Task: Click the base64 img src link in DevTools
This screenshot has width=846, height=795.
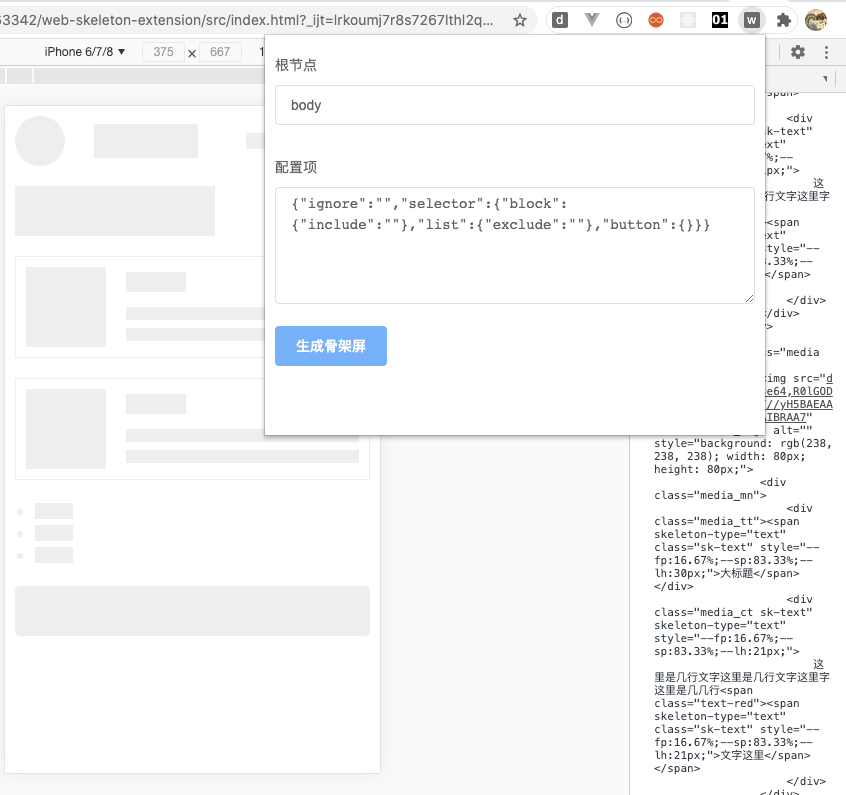Action: [x=799, y=398]
